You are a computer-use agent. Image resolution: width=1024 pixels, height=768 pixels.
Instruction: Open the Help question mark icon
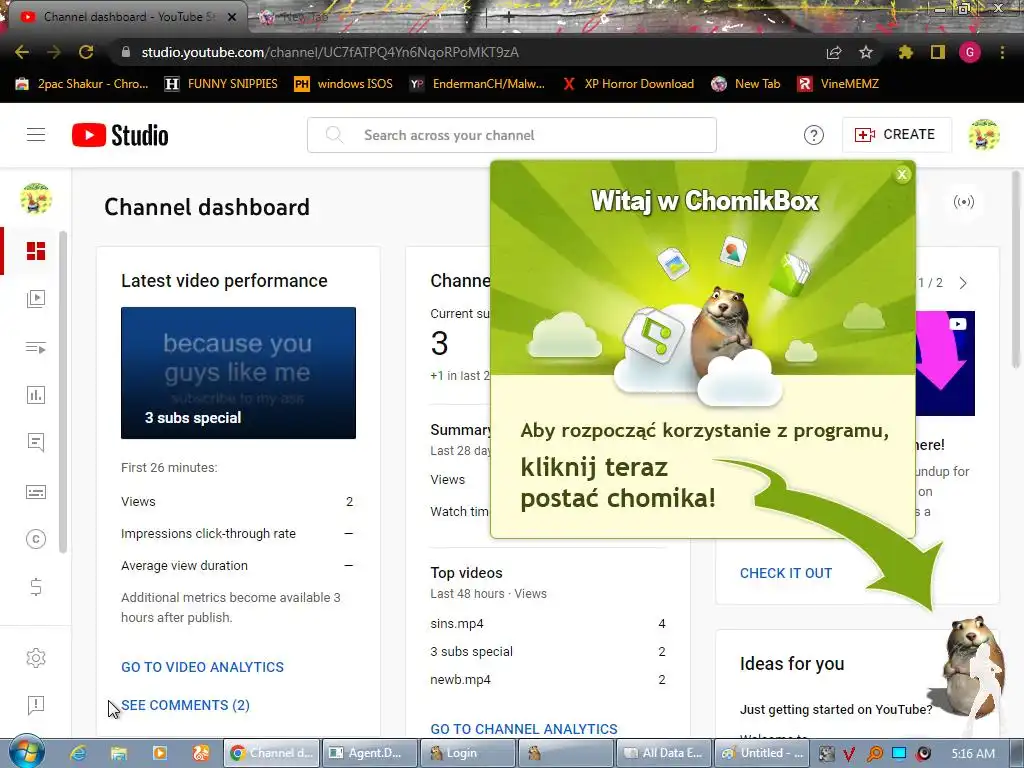point(814,135)
